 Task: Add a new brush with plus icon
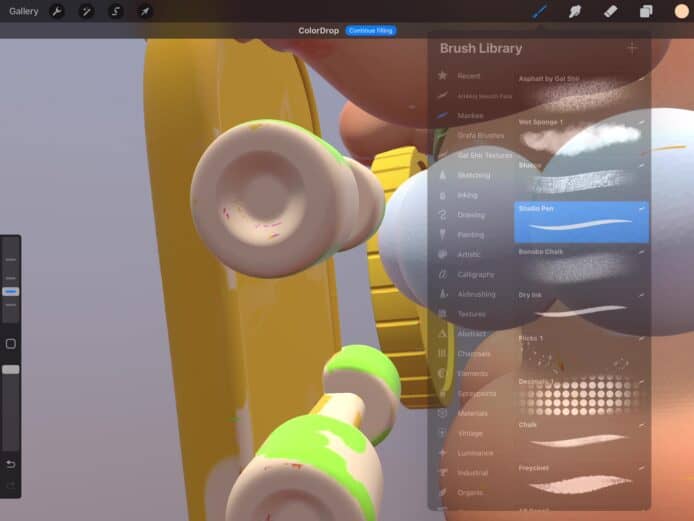(632, 48)
